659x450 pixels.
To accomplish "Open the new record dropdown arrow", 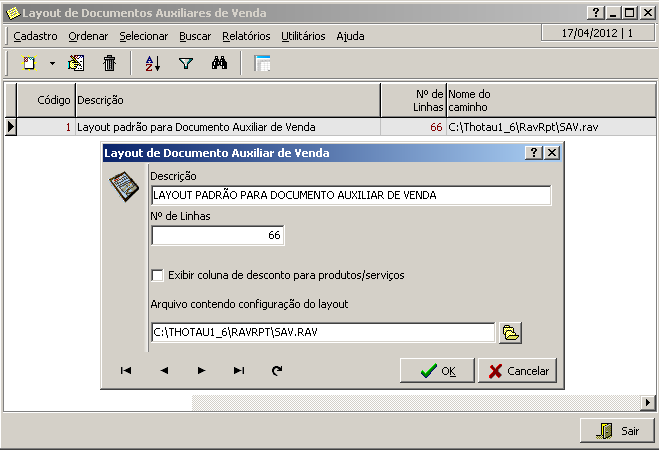I will 52,63.
